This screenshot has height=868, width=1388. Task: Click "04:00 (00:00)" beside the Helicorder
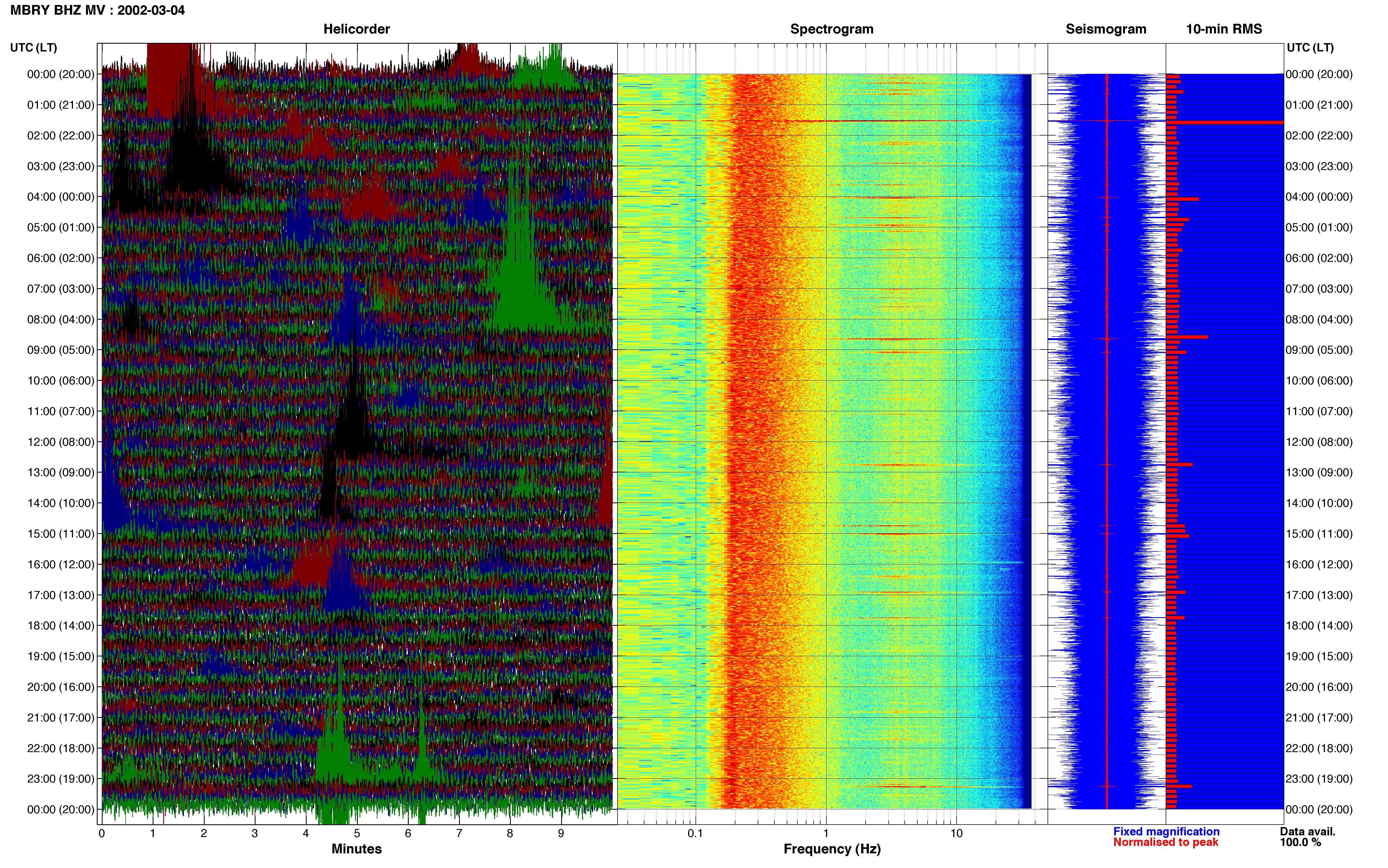[61, 197]
